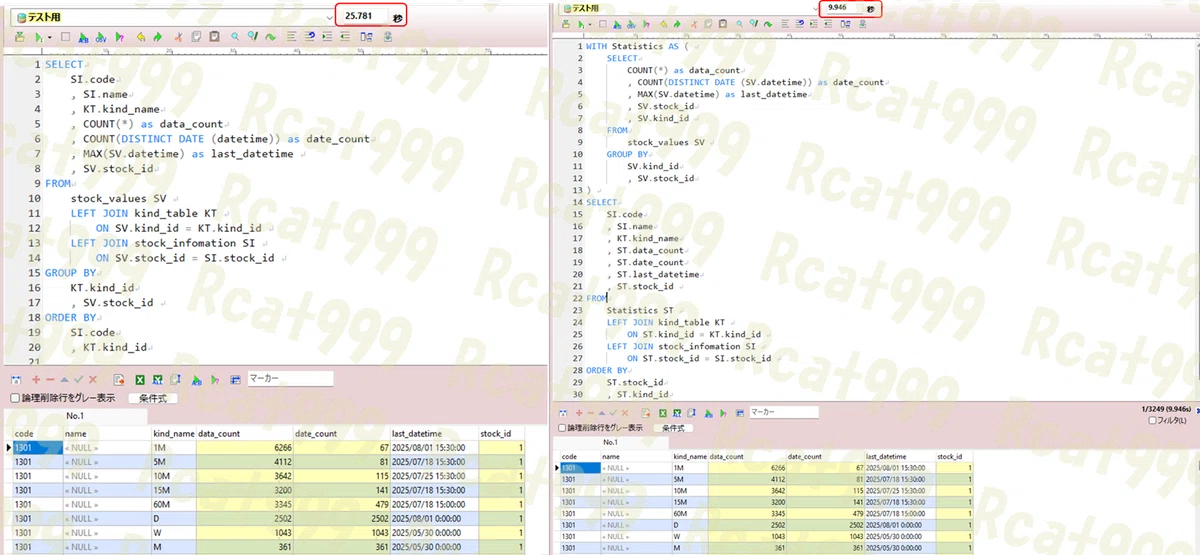Viewport: 1200px width, 555px height.
Task: Click the green Excel icon in right grid toolbar
Action: tap(662, 413)
